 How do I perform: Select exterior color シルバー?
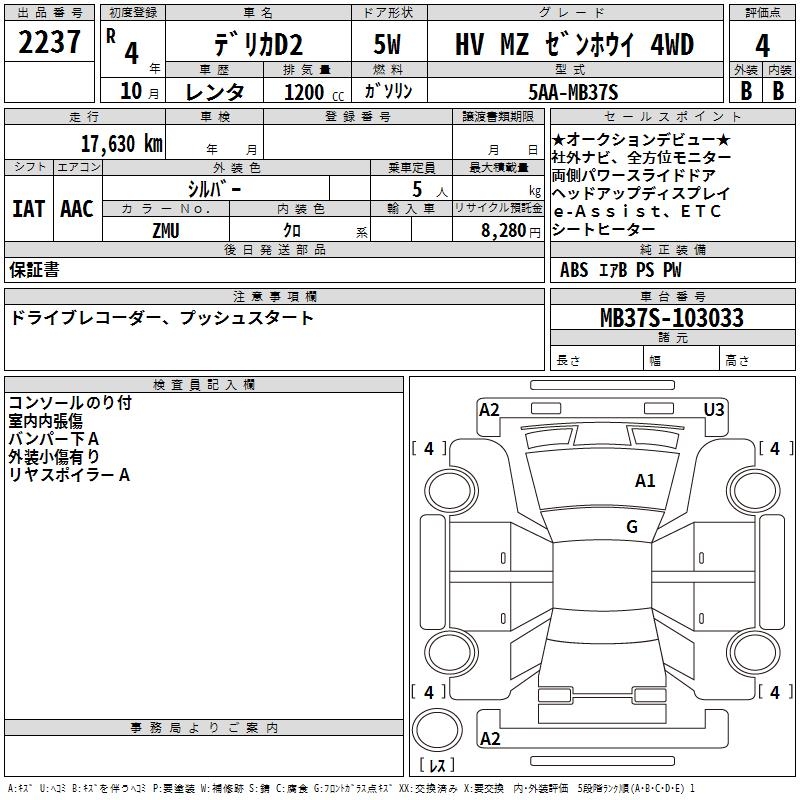click(x=214, y=189)
